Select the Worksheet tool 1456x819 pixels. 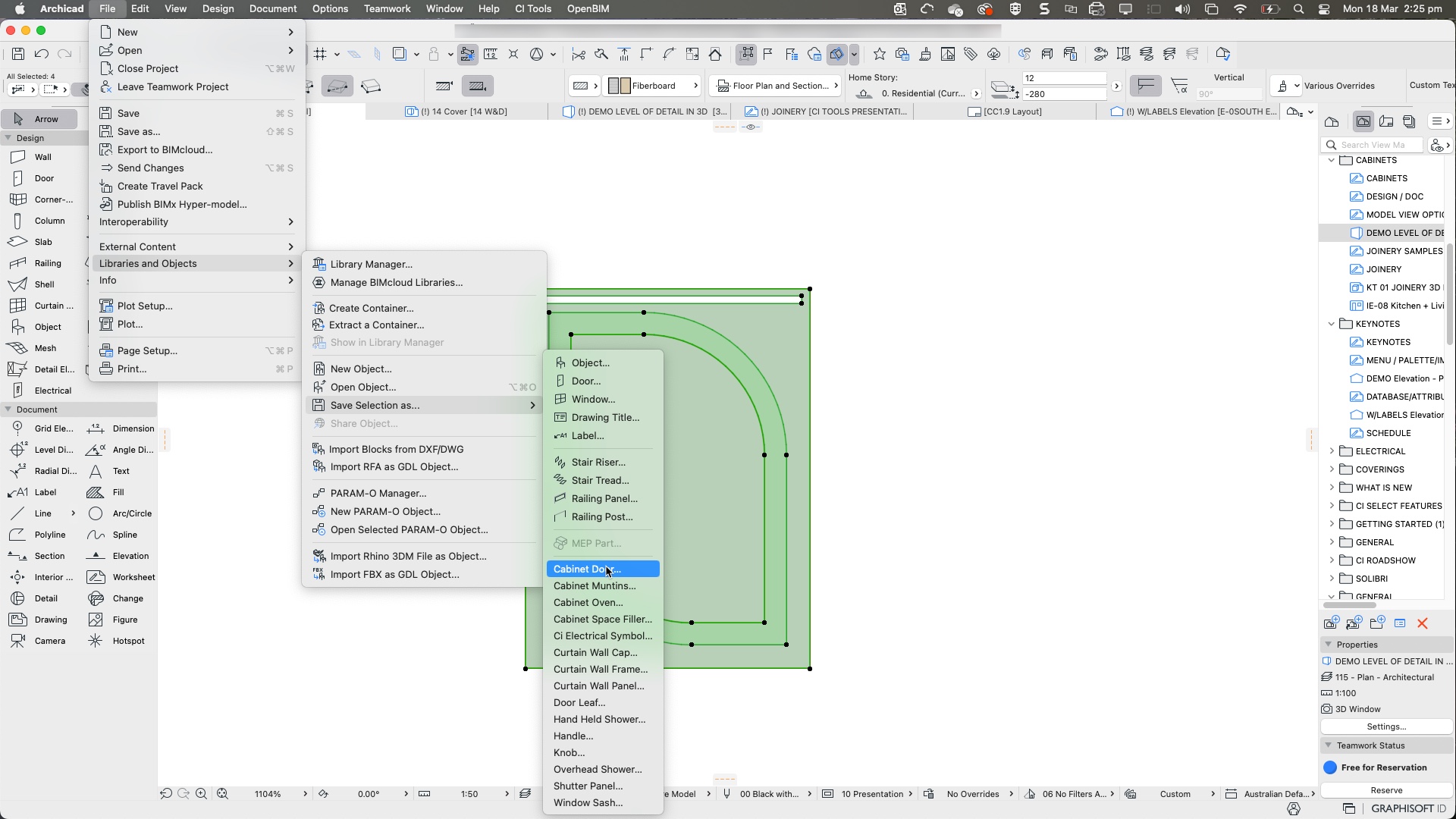[x=120, y=577]
